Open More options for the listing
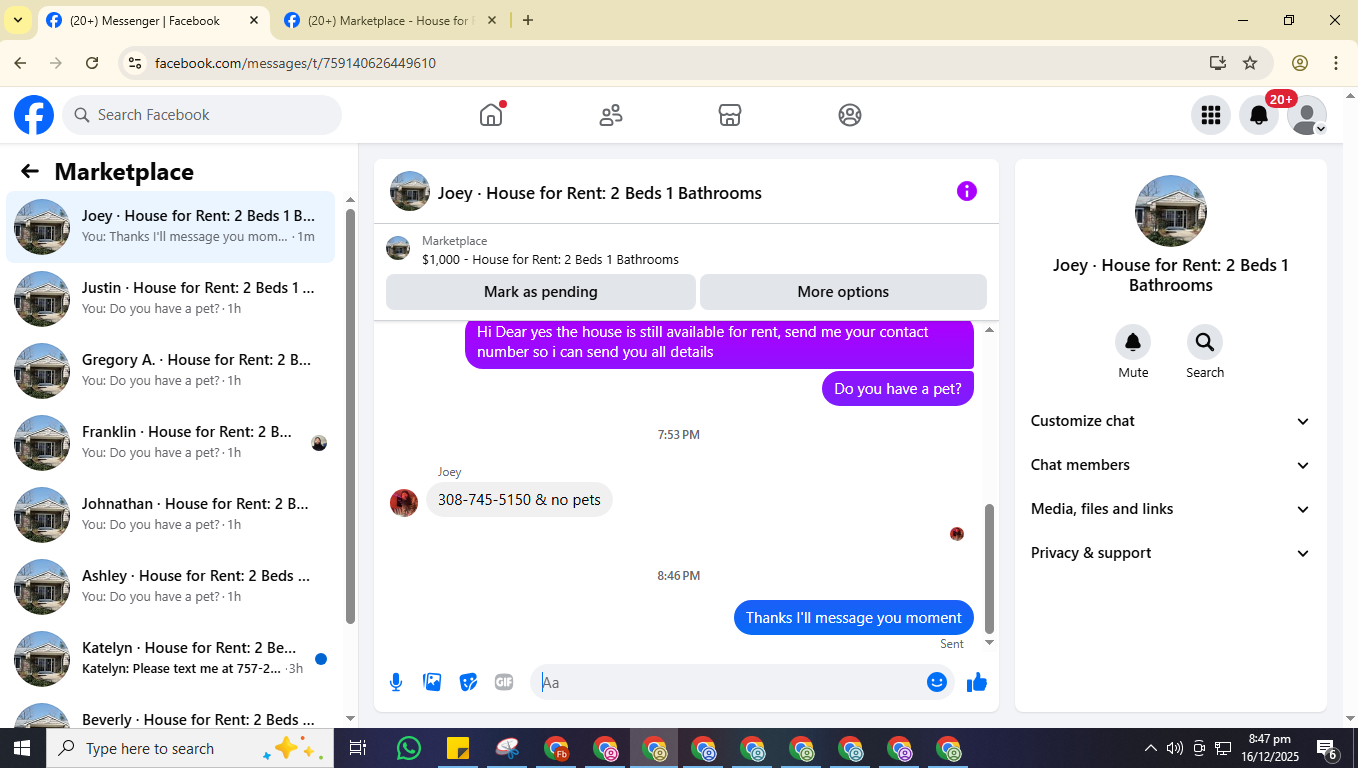 [x=843, y=292]
